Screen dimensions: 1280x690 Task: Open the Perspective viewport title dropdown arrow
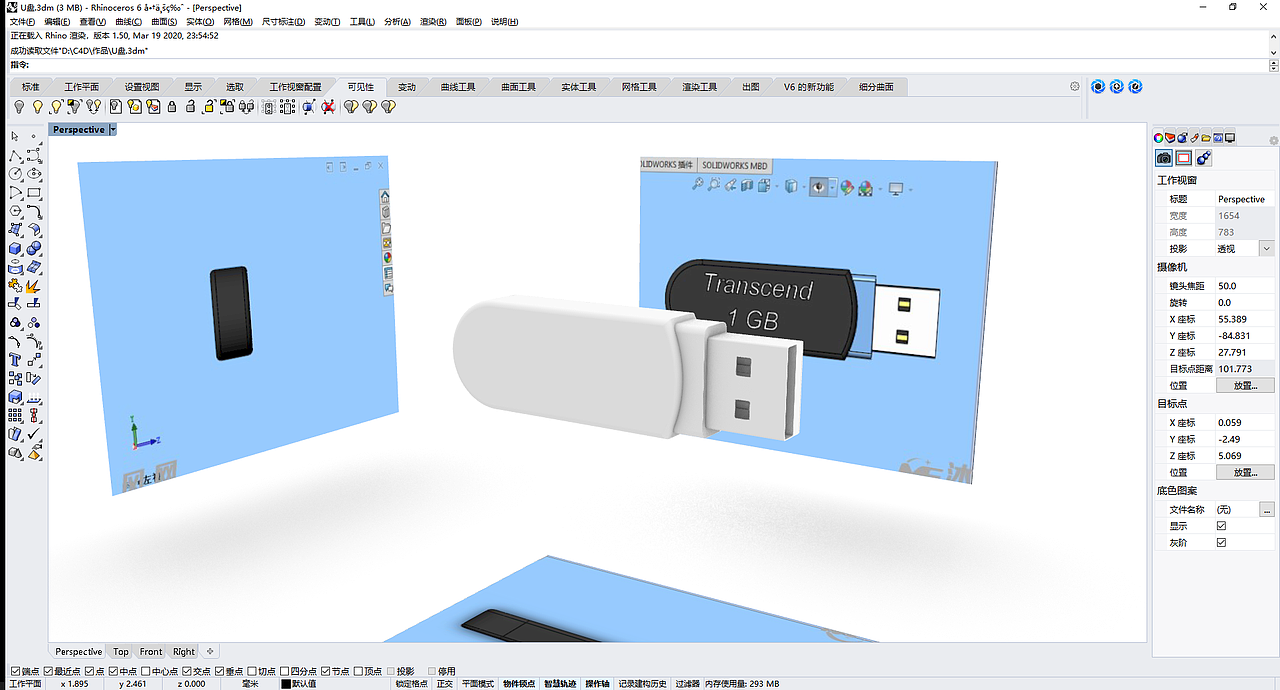pyautogui.click(x=113, y=130)
